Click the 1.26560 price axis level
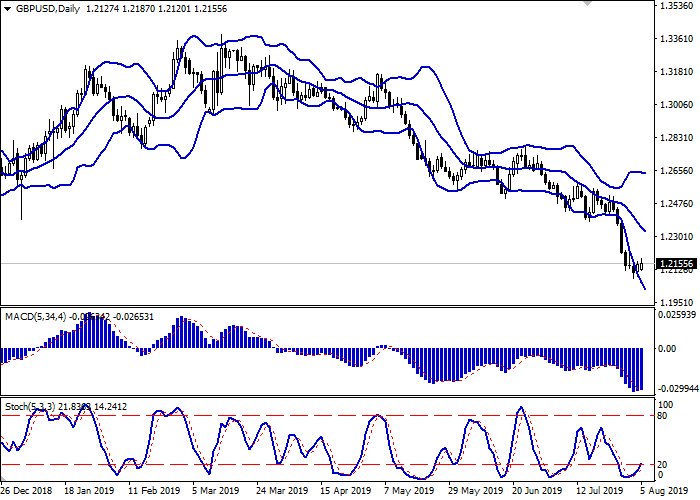Screen dimensions: 700x500 tap(674, 171)
